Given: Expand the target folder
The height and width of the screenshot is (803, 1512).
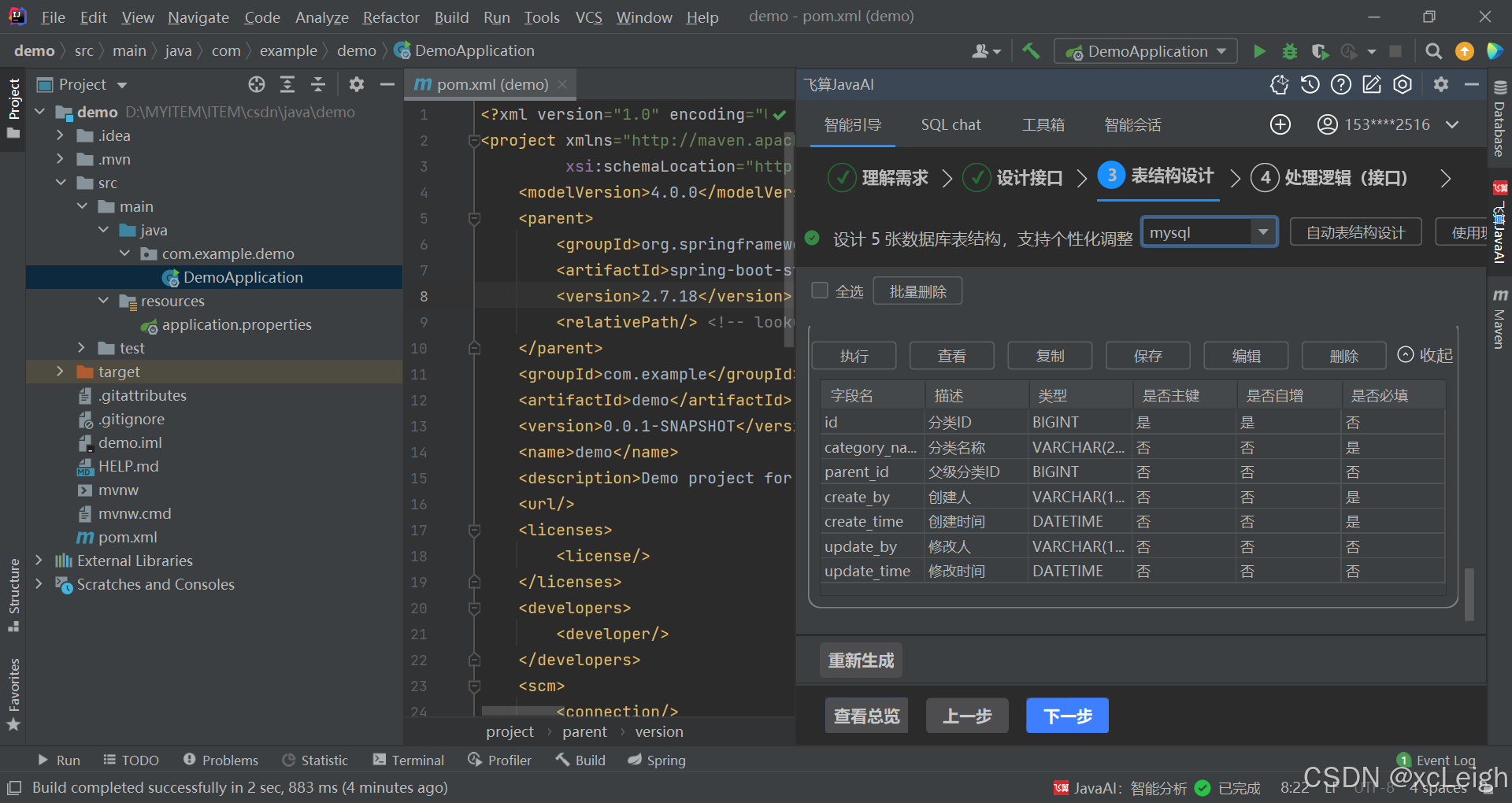Looking at the screenshot, I should [60, 372].
